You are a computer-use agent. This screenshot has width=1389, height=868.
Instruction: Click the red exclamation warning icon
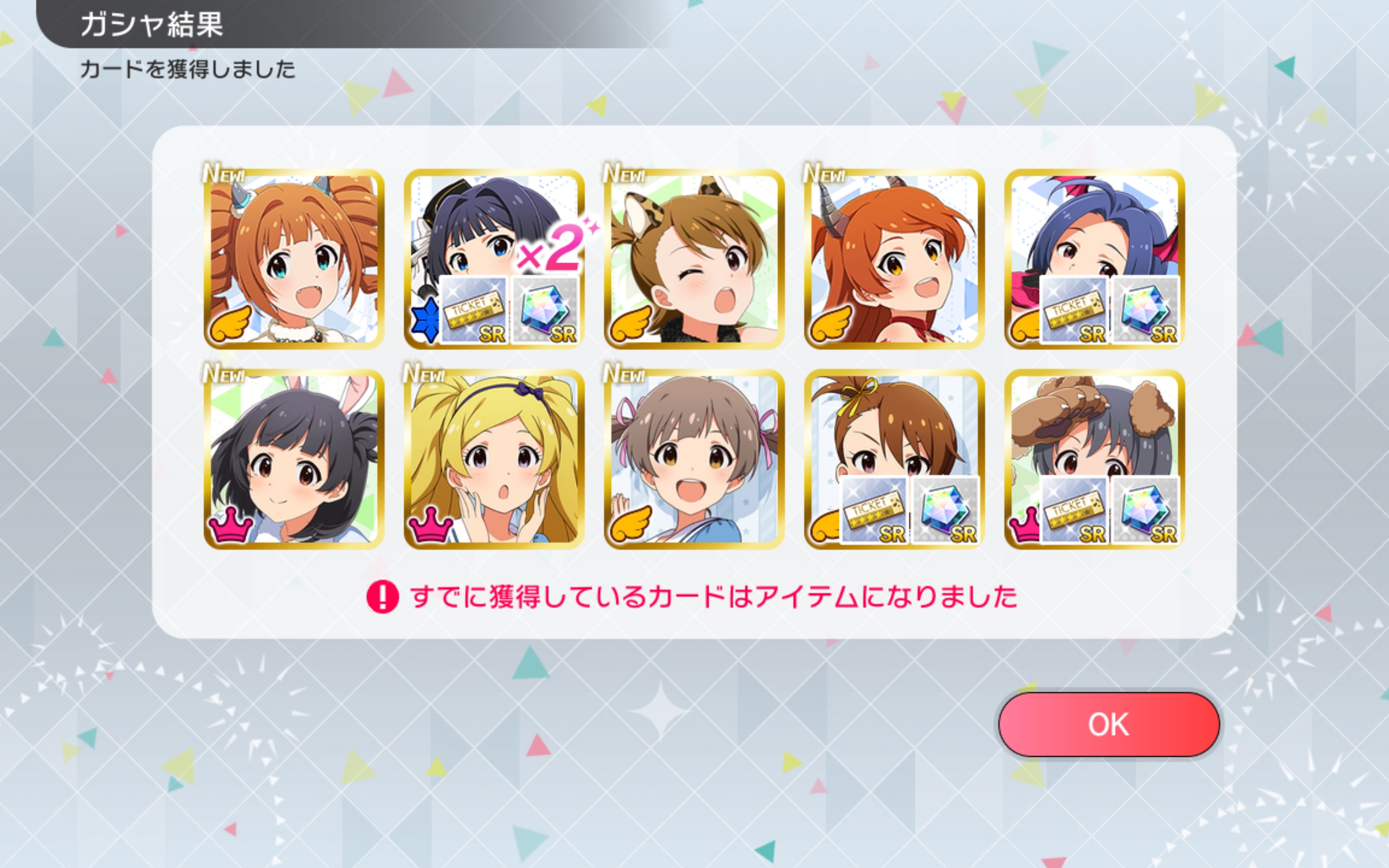click(x=383, y=597)
